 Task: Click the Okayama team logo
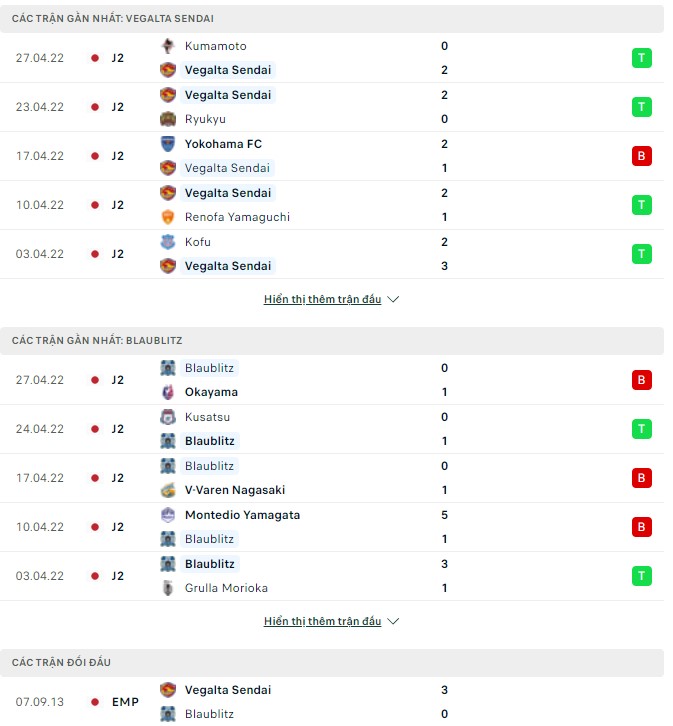pos(168,392)
